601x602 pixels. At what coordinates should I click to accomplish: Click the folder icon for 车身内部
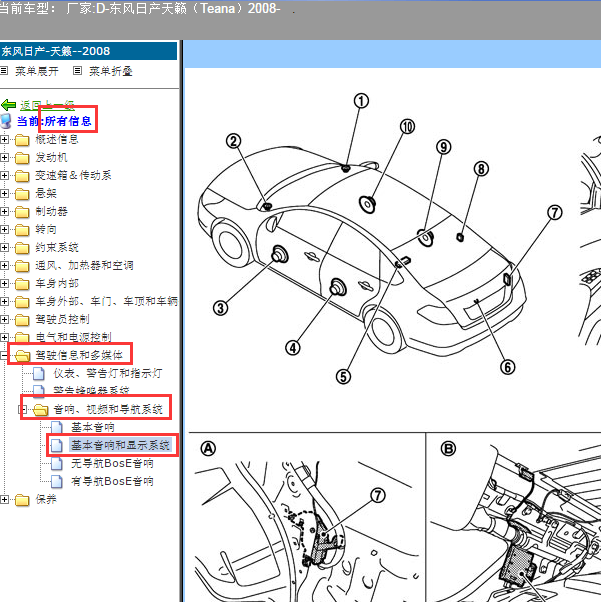22,284
